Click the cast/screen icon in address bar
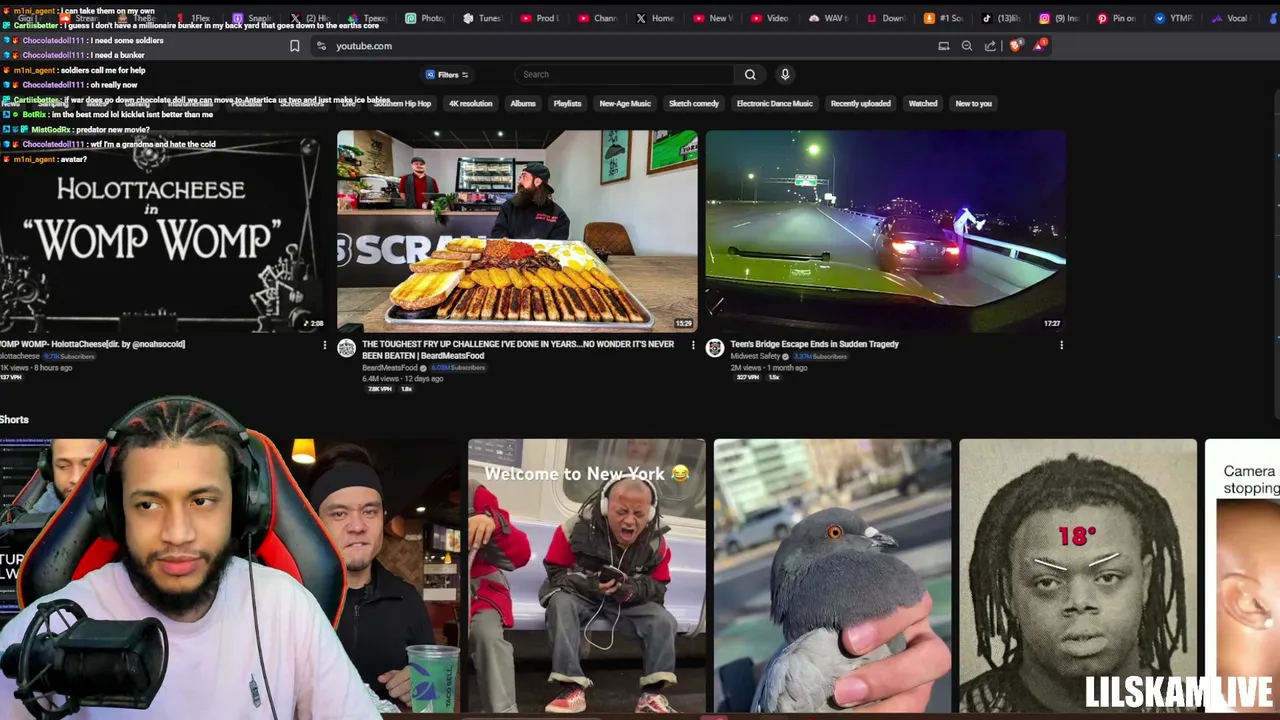 944,46
